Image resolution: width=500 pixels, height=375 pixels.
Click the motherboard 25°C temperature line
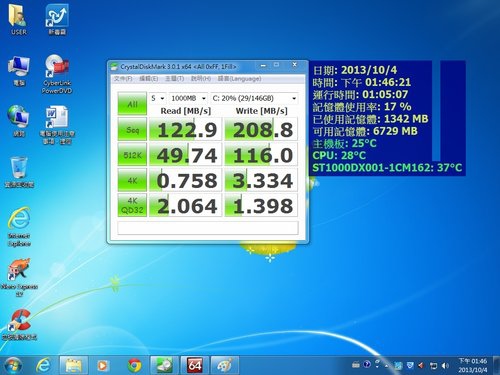point(344,143)
